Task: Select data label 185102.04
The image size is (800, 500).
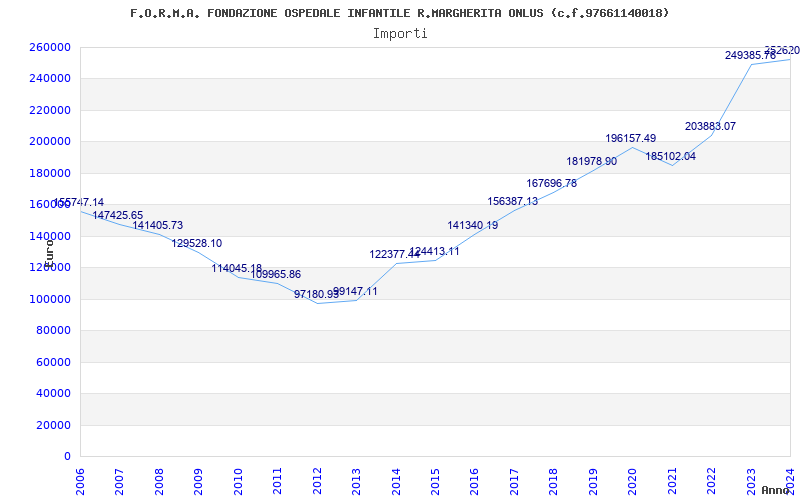Action: point(670,157)
